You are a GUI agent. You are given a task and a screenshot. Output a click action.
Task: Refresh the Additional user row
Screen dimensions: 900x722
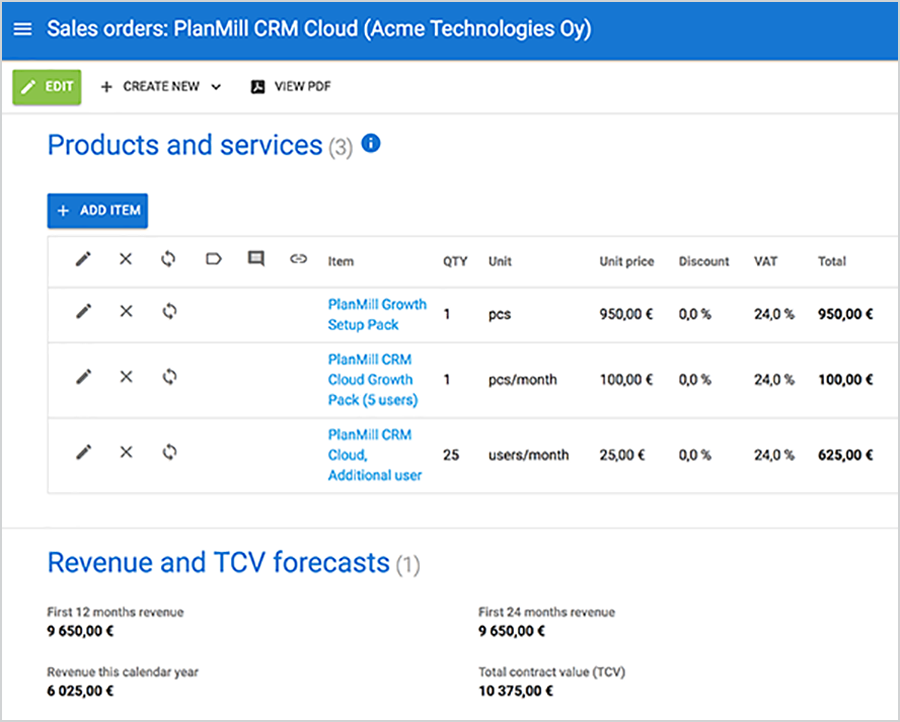(169, 452)
